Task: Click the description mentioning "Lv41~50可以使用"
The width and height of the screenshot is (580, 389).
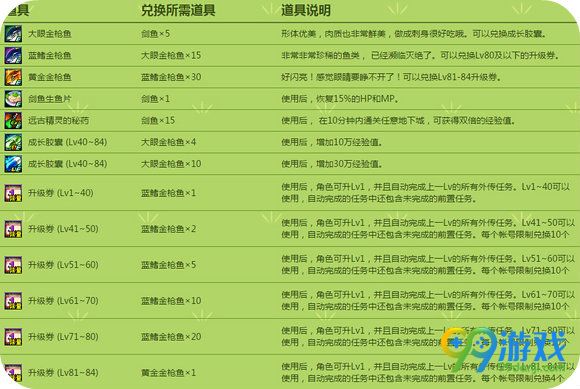Action: pos(428,229)
